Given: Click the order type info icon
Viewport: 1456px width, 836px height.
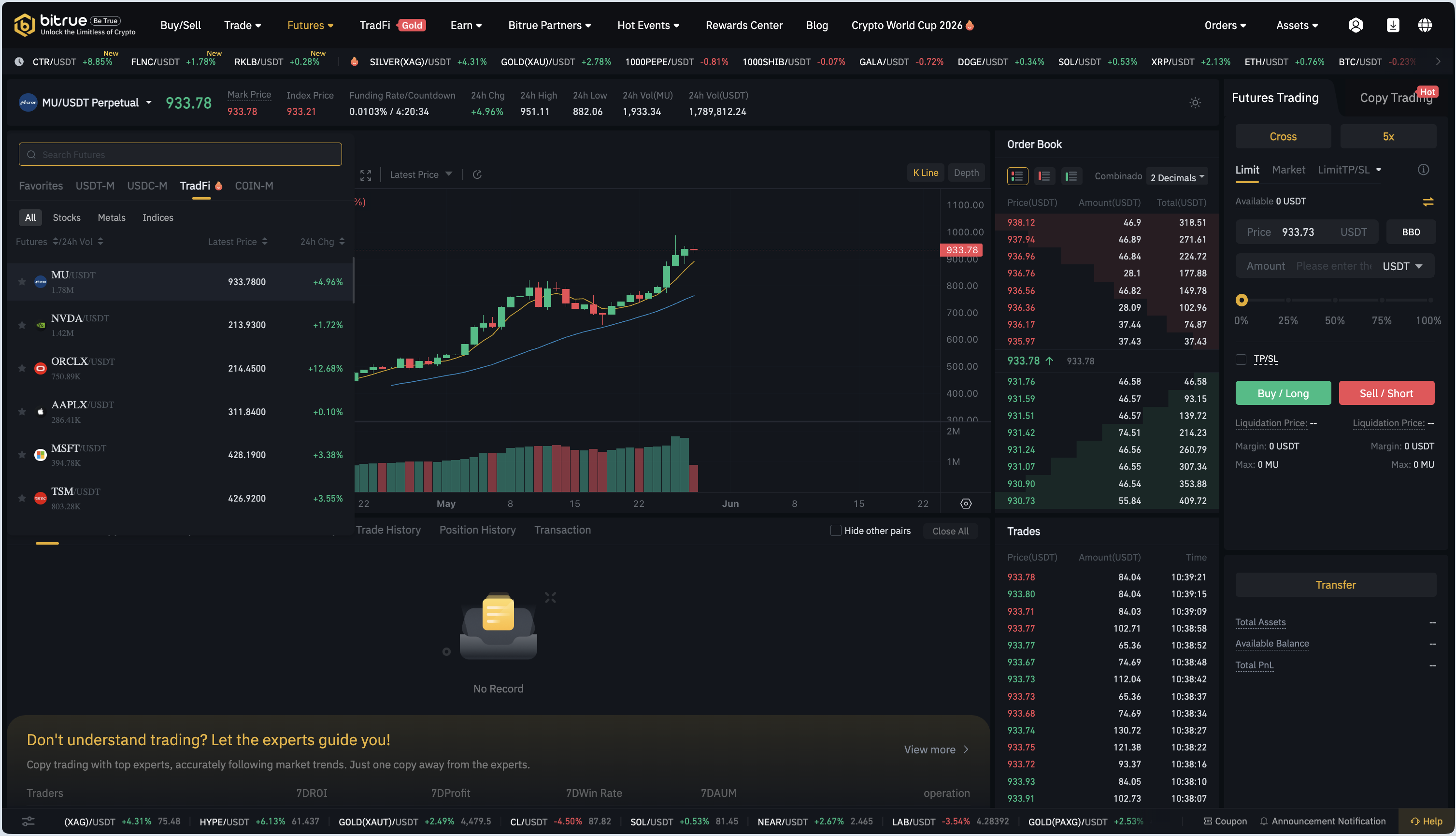Looking at the screenshot, I should pyautogui.click(x=1423, y=170).
